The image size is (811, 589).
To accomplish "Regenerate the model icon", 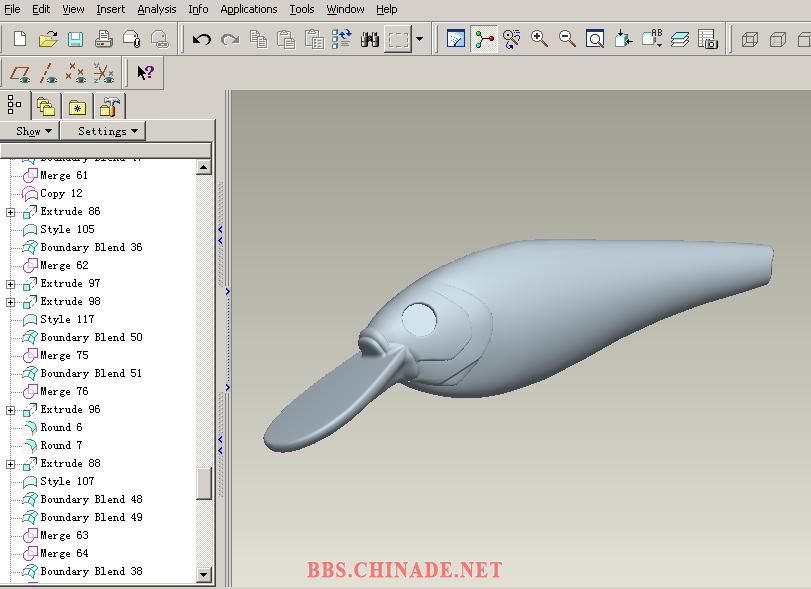I will pos(342,39).
